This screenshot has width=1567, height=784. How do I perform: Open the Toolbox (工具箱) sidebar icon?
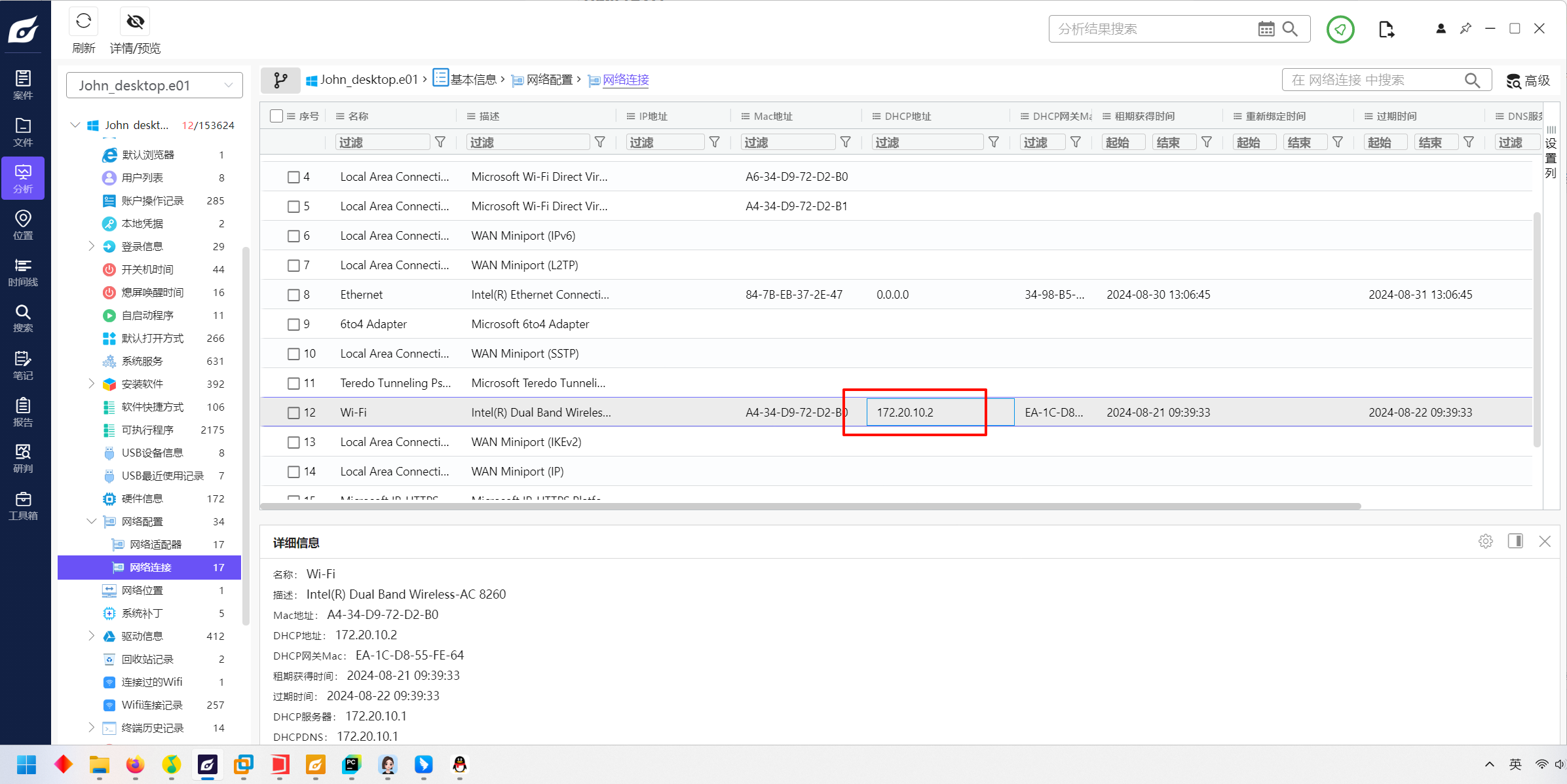23,505
